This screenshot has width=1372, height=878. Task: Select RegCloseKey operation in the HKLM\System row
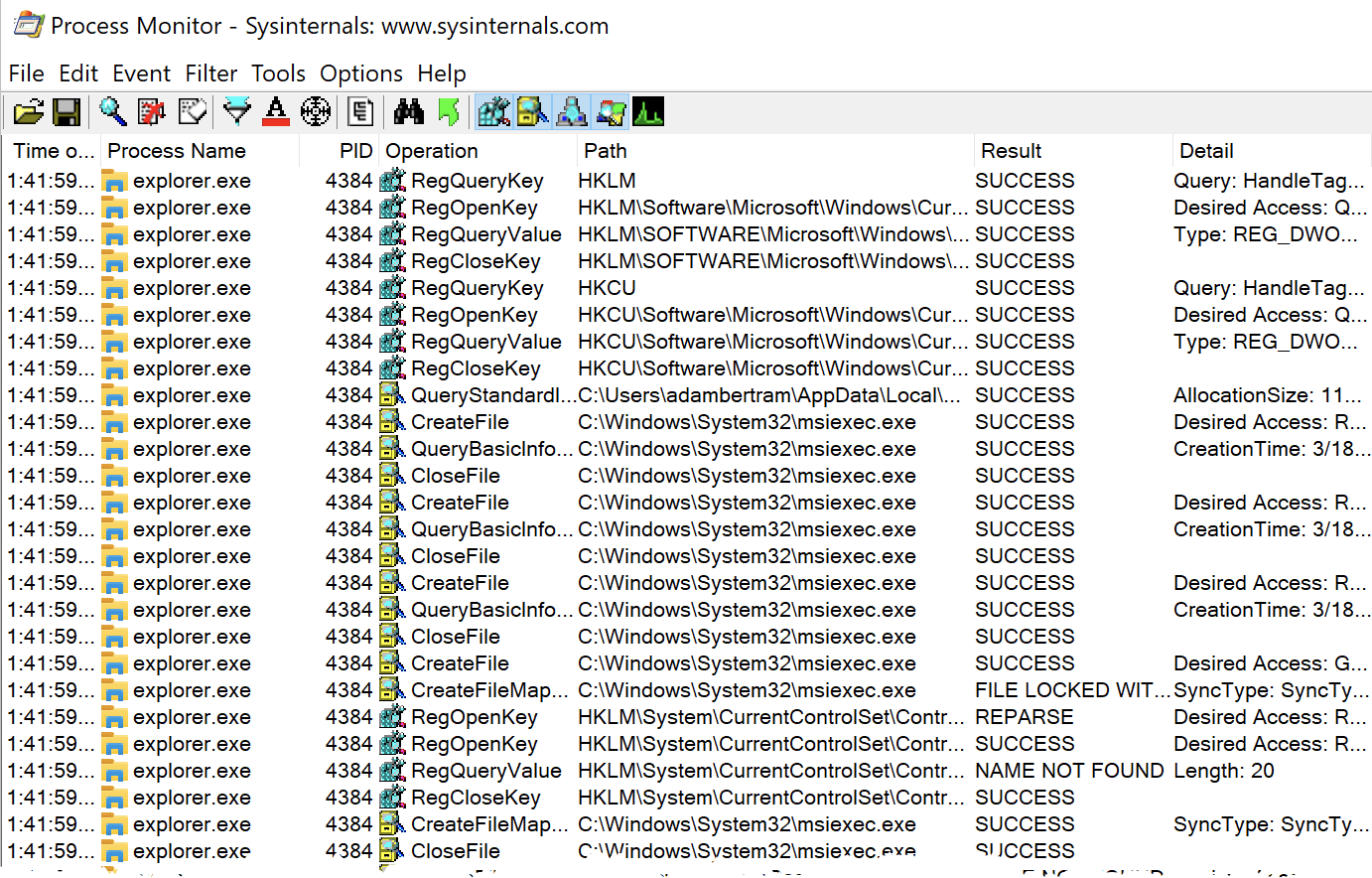476,798
